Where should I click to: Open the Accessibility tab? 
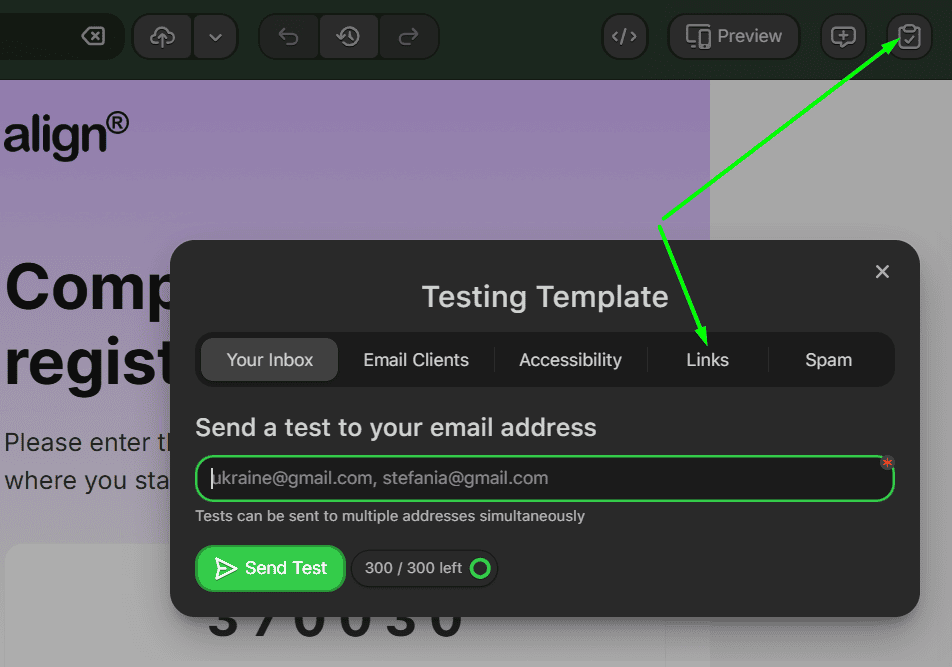pyautogui.click(x=571, y=360)
